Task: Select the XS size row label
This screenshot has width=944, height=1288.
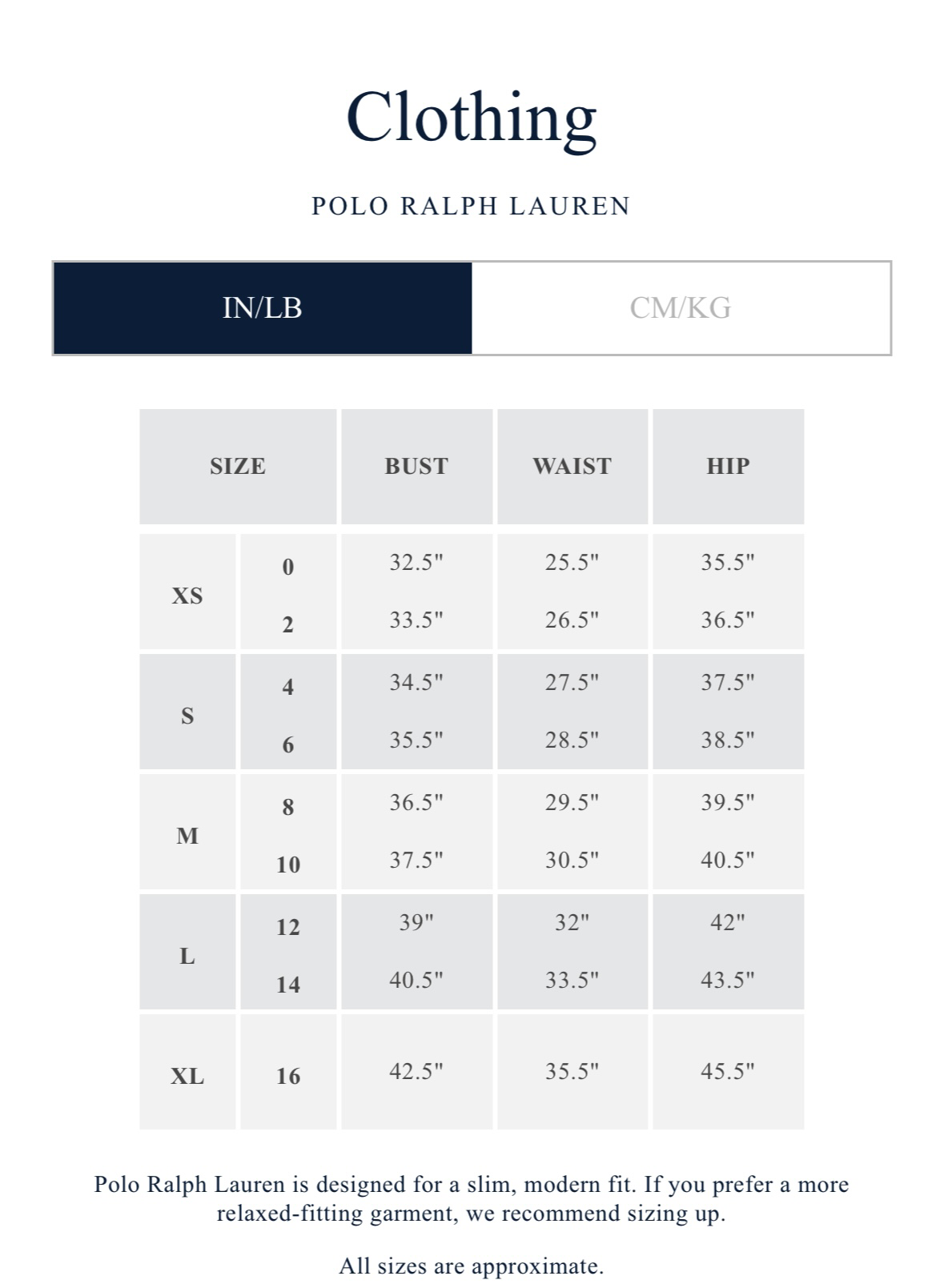Action: pyautogui.click(x=187, y=595)
